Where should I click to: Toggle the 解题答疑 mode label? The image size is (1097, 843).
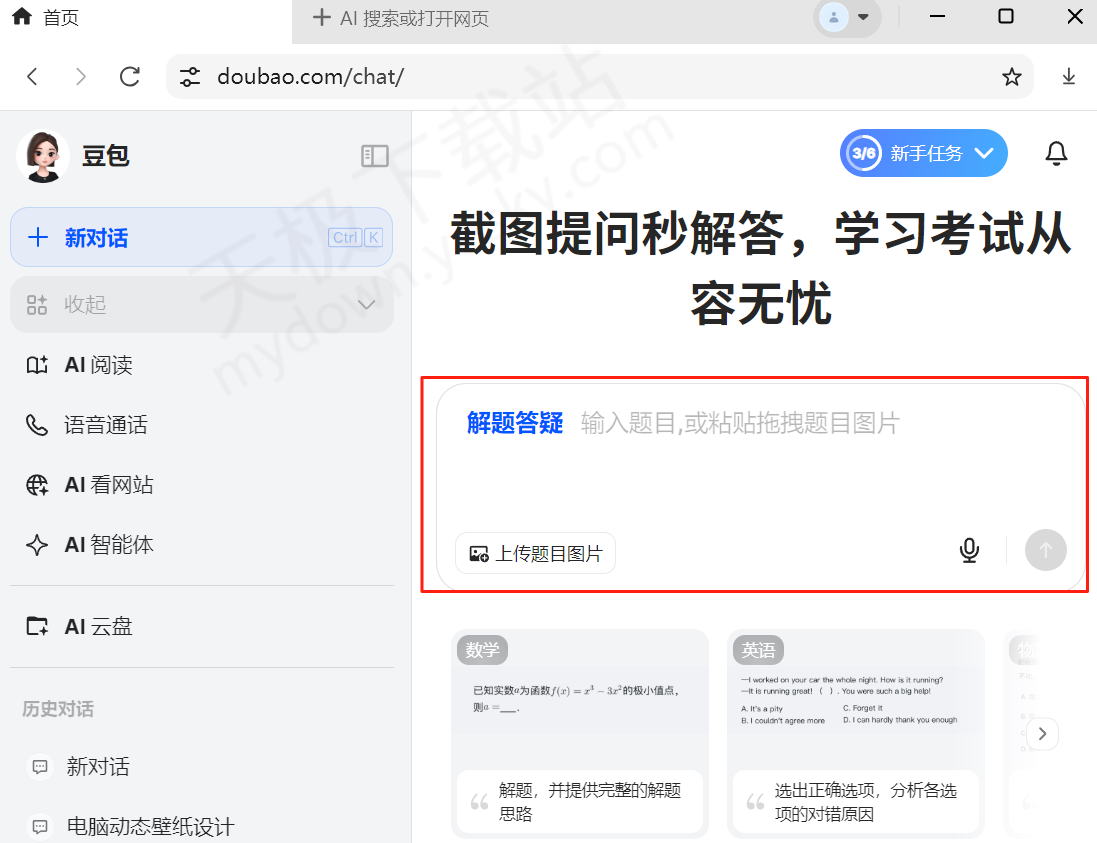514,423
